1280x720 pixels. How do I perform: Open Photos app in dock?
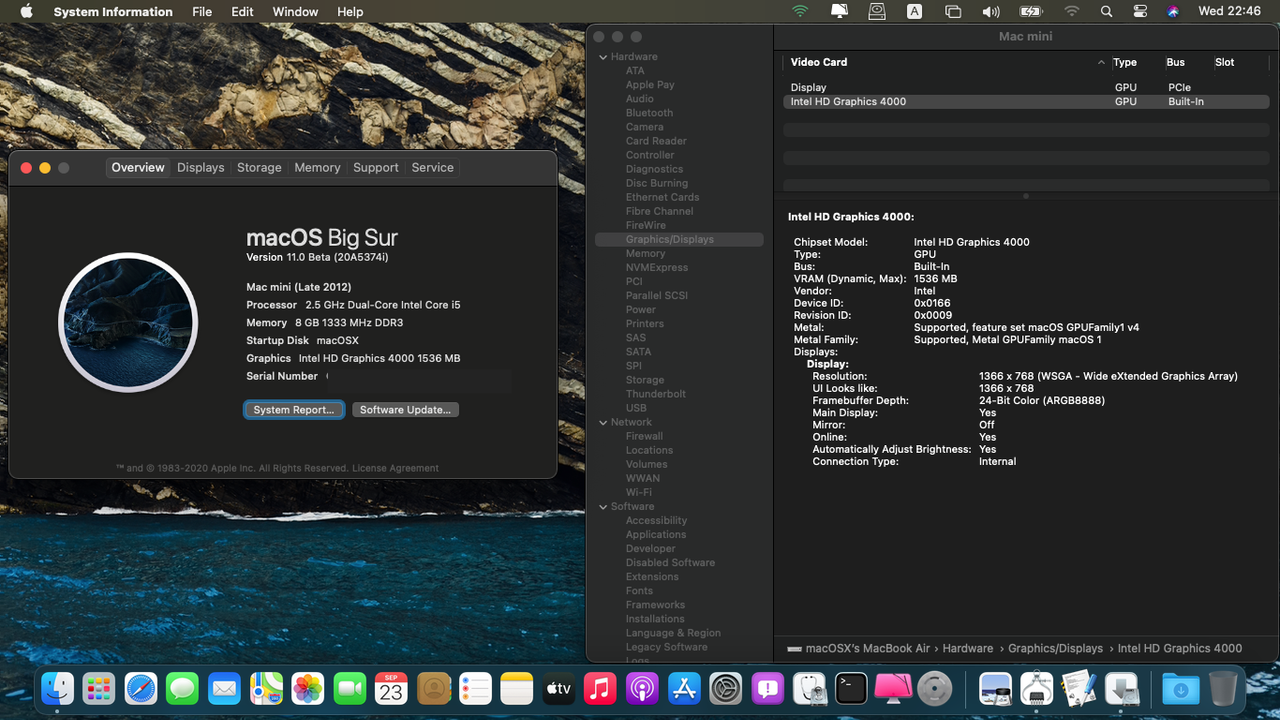click(308, 688)
